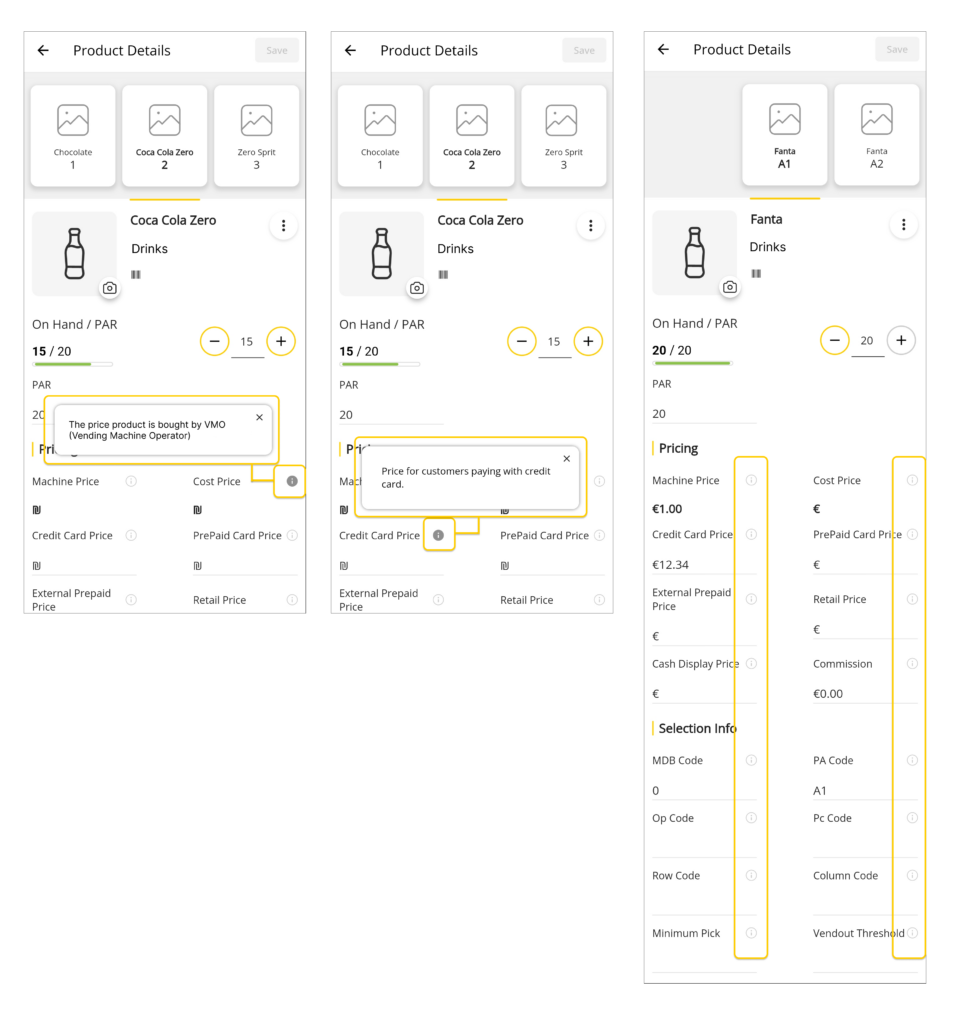Increase Fanta on-hand quantity with plus button

point(901,340)
